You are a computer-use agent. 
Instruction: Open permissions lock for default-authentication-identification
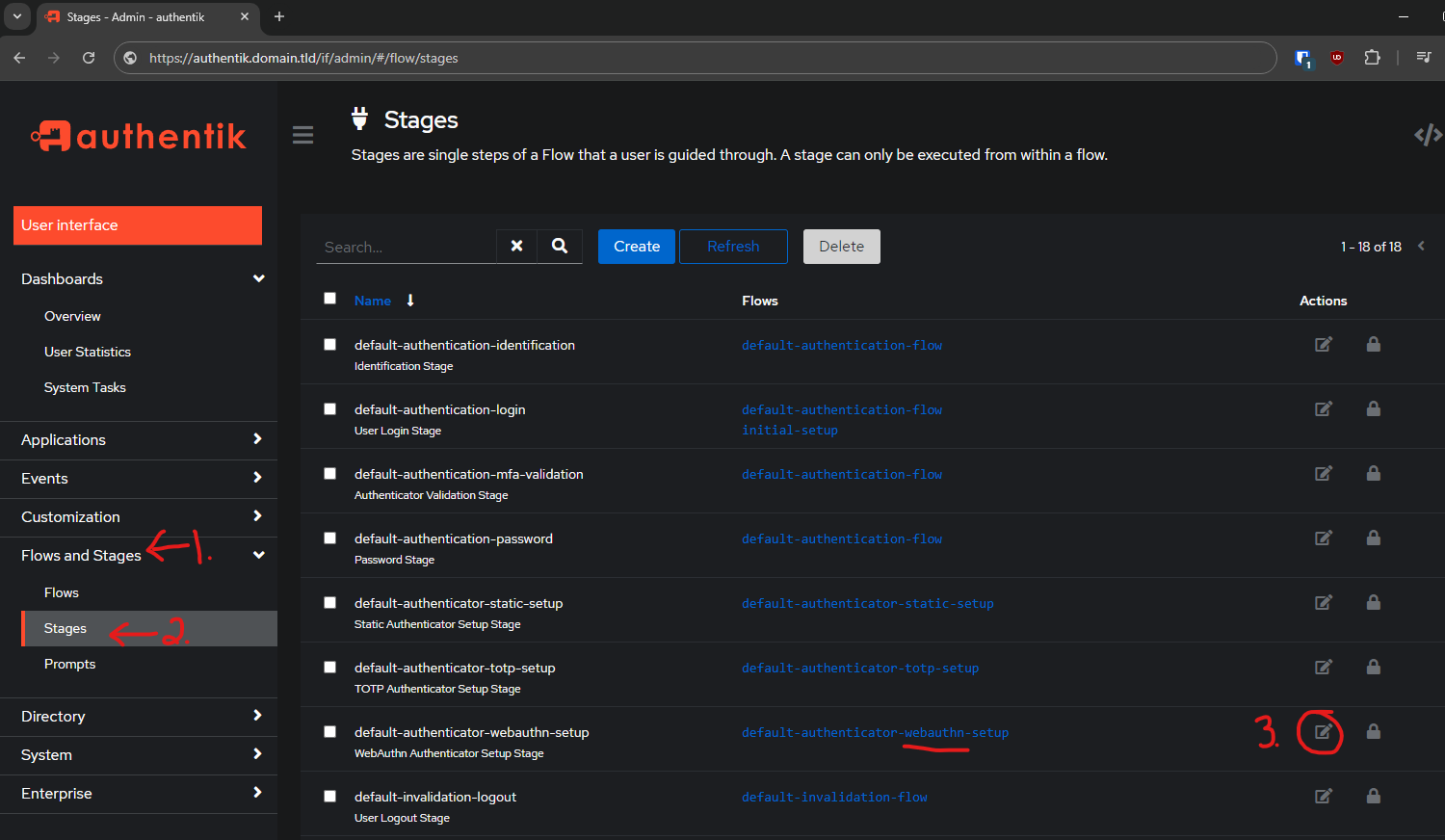1374,344
